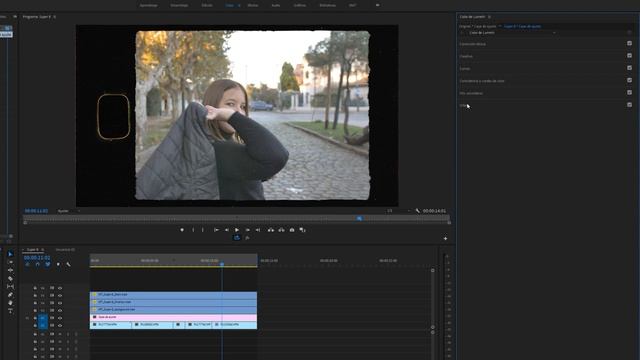
Task: Open the playback resolution dropdown
Action: point(398,211)
